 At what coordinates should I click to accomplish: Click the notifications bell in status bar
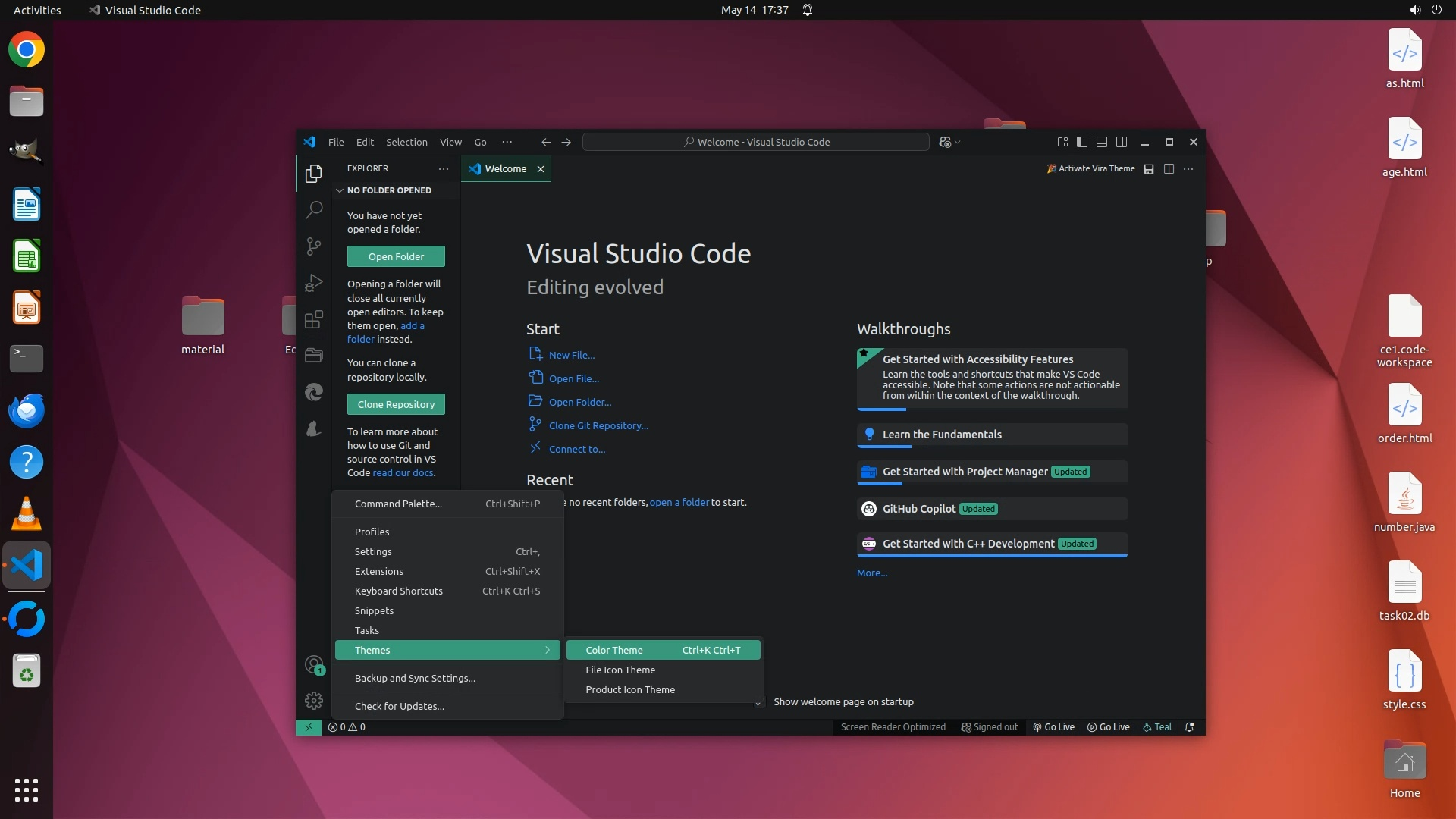[1190, 726]
